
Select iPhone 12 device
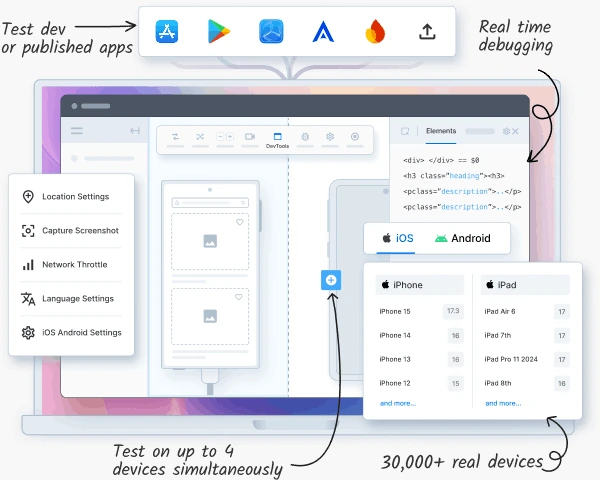point(421,383)
